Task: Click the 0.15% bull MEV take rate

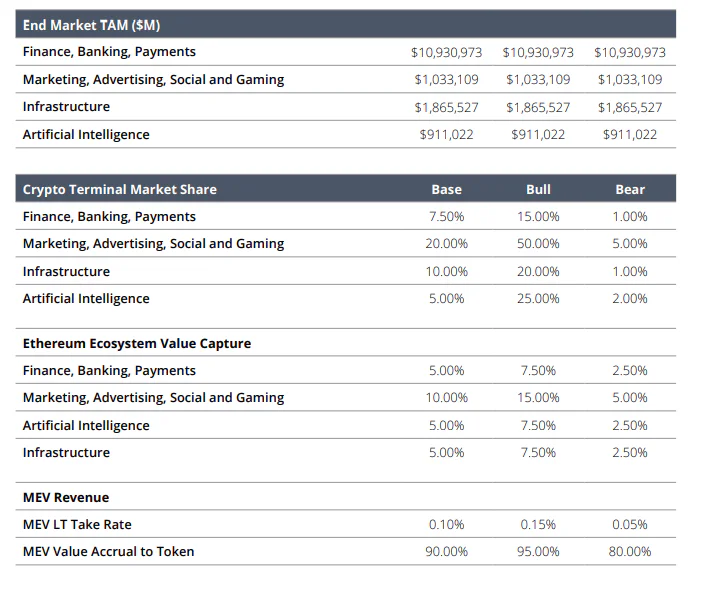Action: [538, 524]
